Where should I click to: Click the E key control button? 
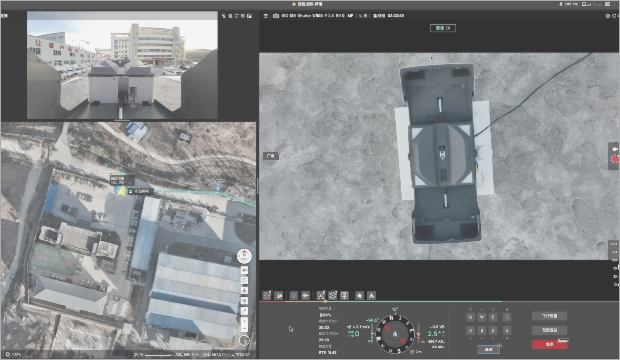[493, 317]
